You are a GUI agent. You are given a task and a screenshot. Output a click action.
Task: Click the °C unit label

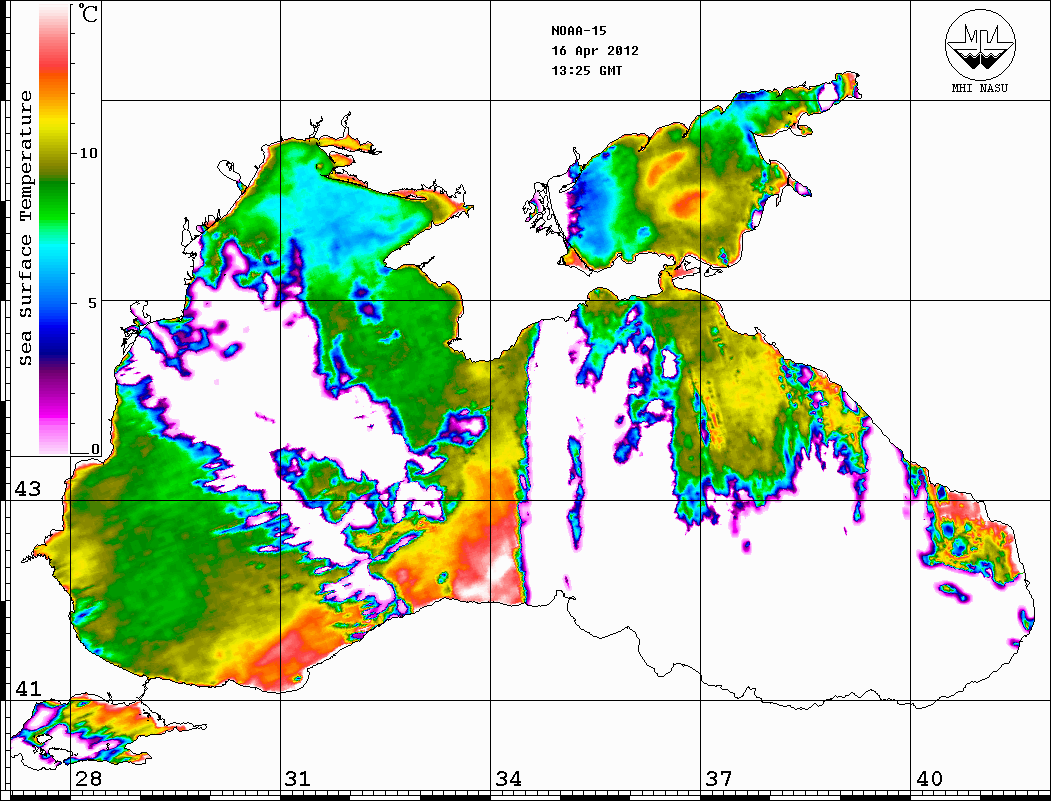pyautogui.click(x=87, y=13)
